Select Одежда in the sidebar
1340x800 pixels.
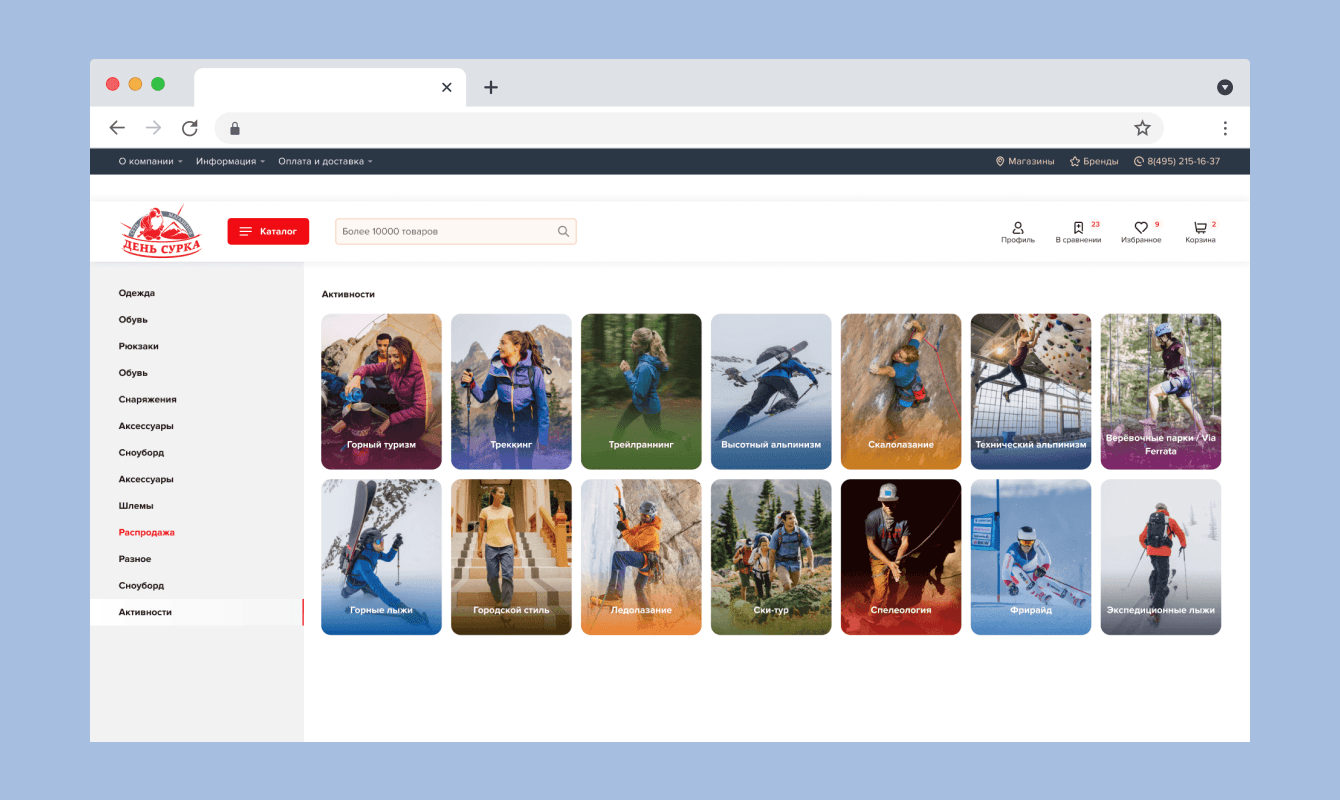pos(137,293)
